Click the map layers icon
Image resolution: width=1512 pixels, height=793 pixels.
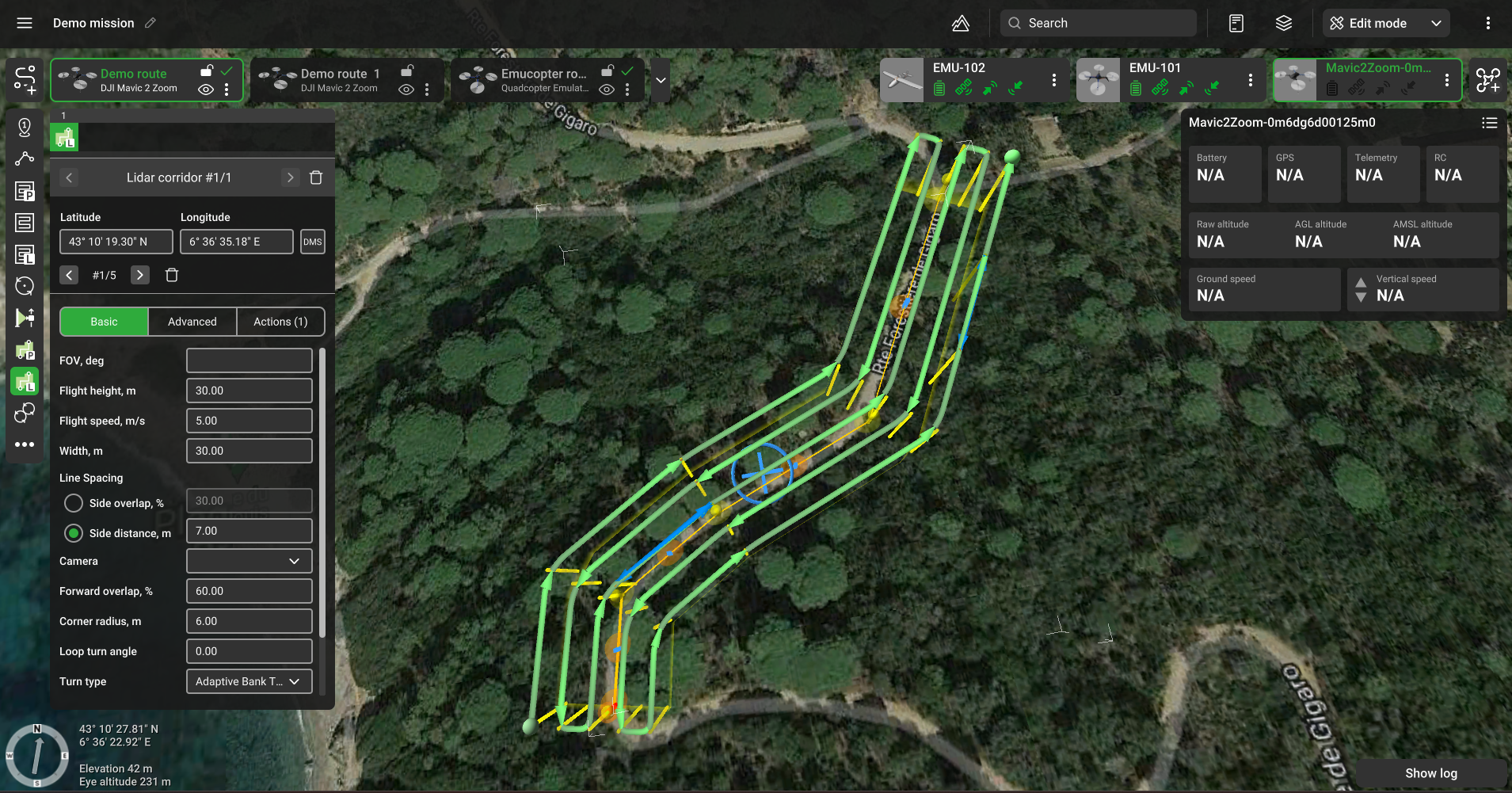click(1284, 23)
